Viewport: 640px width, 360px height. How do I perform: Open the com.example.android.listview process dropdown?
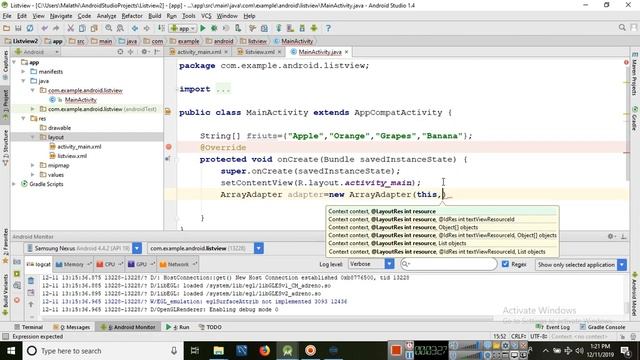(258, 248)
